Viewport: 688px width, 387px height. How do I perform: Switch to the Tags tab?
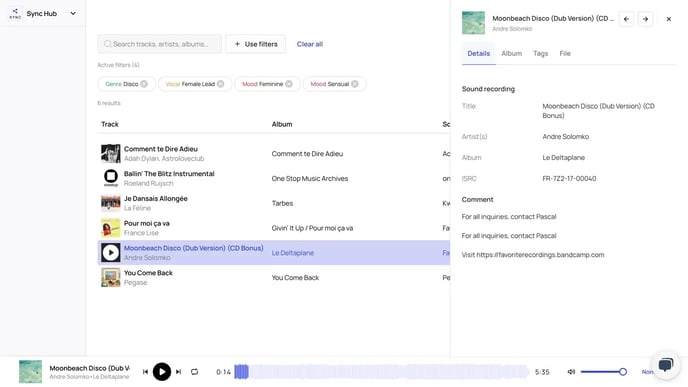(x=541, y=54)
